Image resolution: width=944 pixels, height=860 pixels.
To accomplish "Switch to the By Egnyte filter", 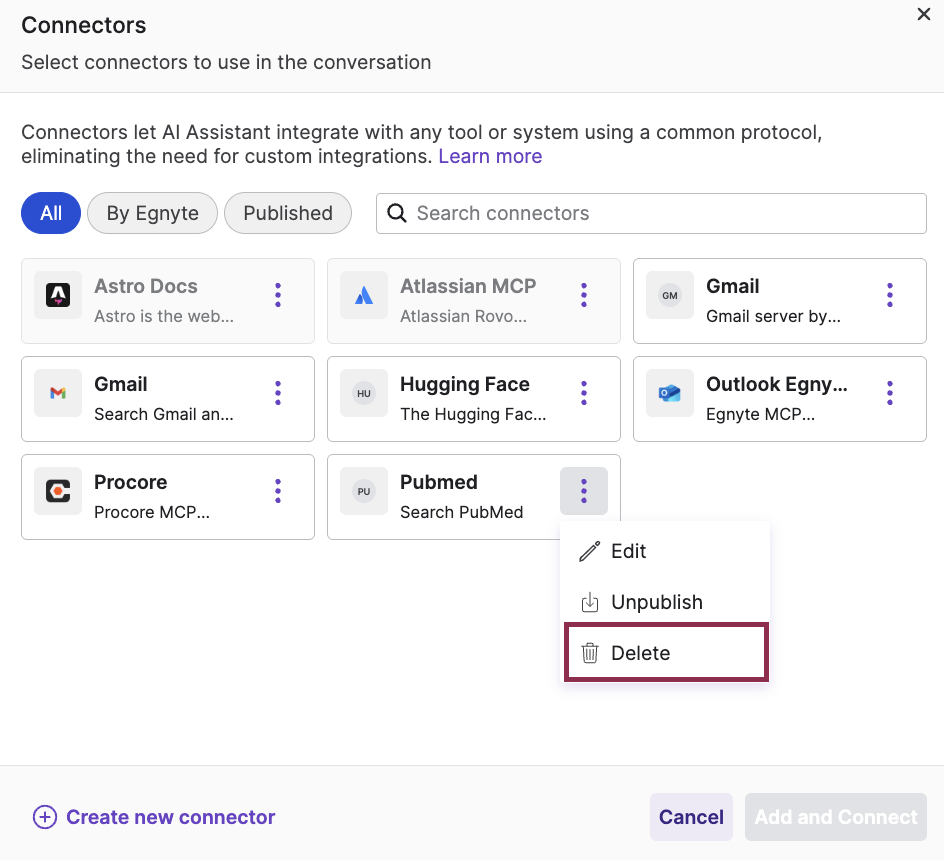I will coord(152,213).
